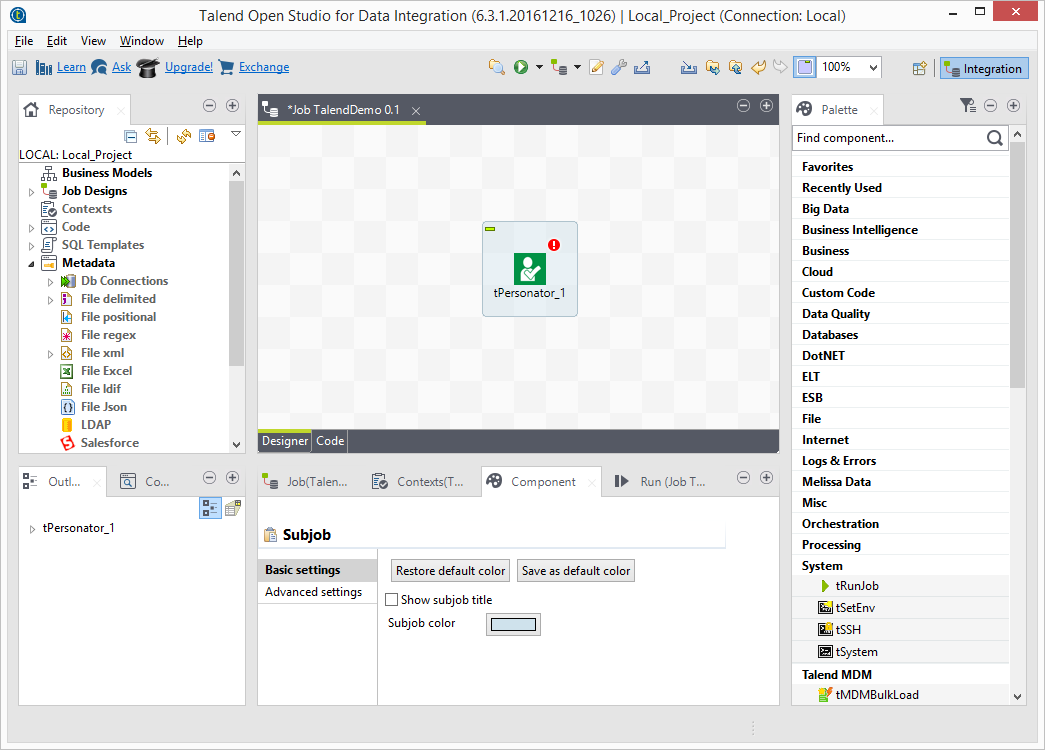This screenshot has height=750, width=1045.
Task: Expand the Job Designs tree node
Action: [31, 191]
